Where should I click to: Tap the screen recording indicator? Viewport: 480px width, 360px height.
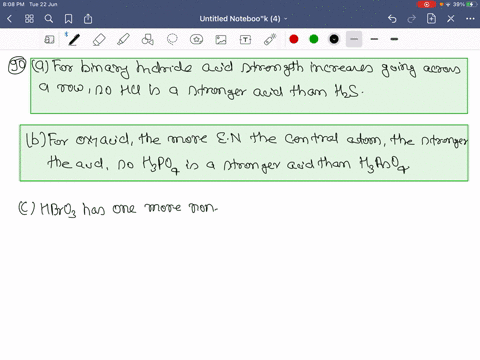[x=426, y=4]
